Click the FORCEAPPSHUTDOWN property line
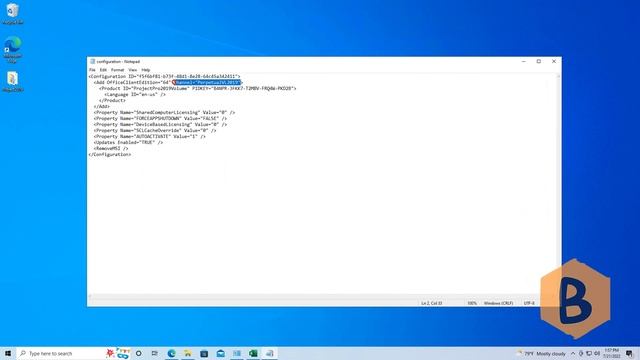This screenshot has height=360, width=640. tap(160, 119)
